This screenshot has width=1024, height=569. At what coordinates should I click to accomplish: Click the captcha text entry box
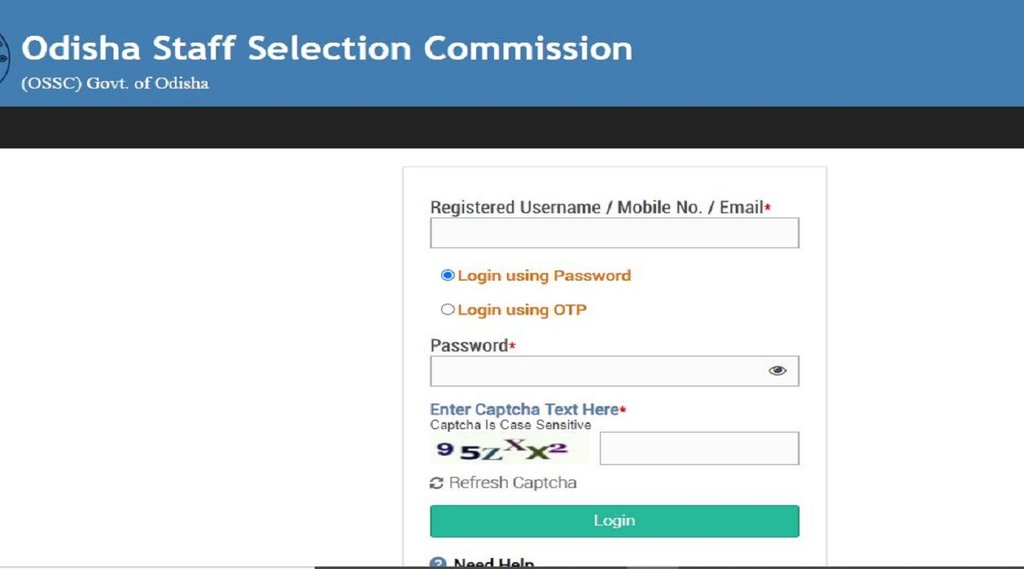coord(699,448)
